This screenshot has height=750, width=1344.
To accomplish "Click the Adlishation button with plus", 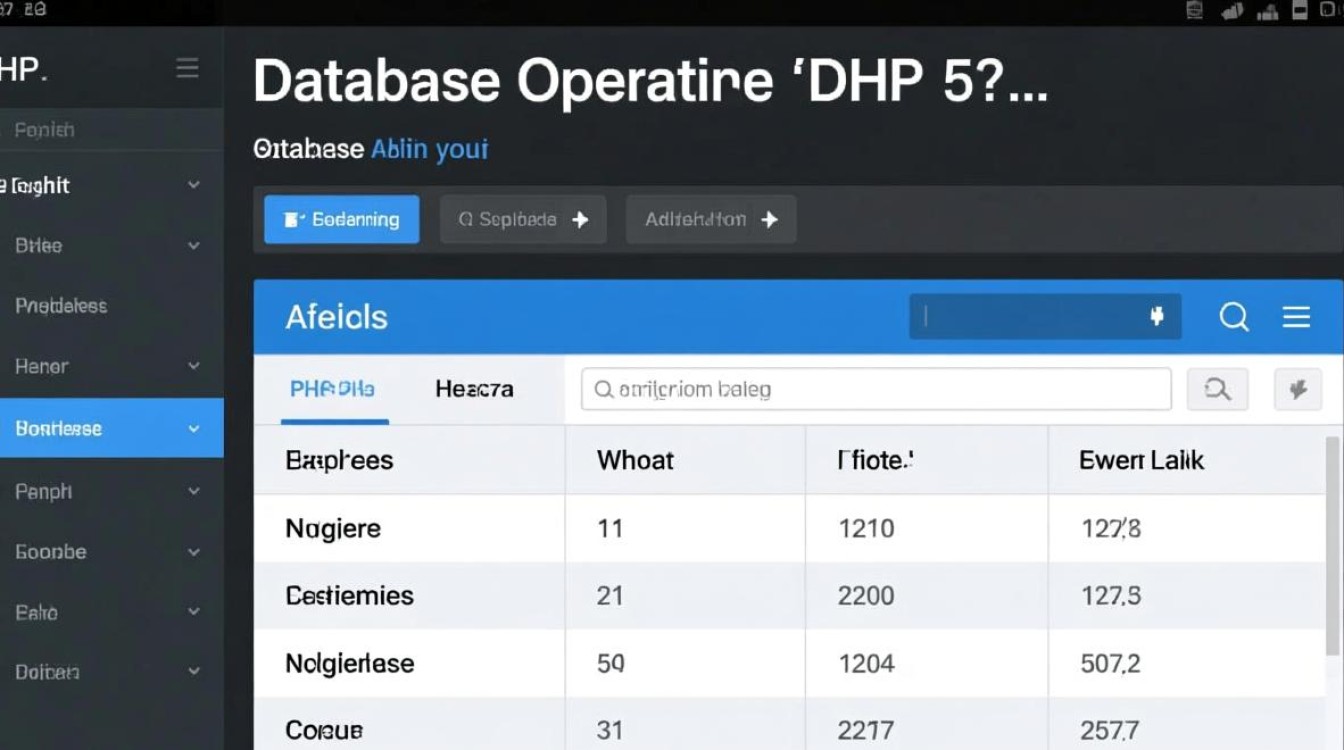I will 711,219.
